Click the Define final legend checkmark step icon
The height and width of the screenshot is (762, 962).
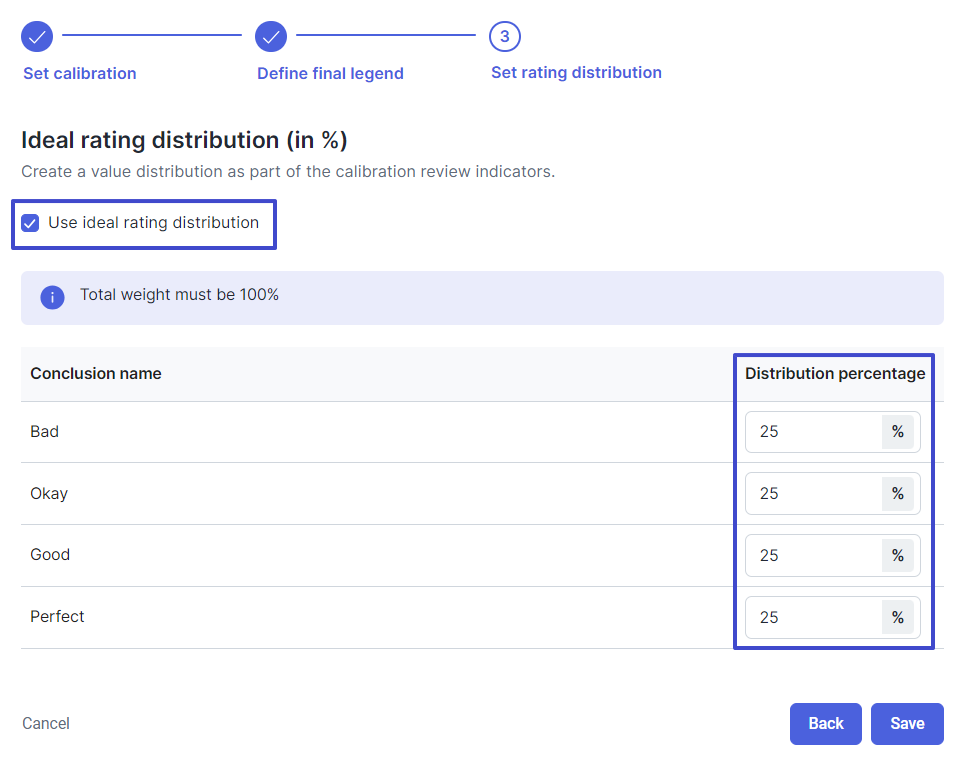pos(271,37)
